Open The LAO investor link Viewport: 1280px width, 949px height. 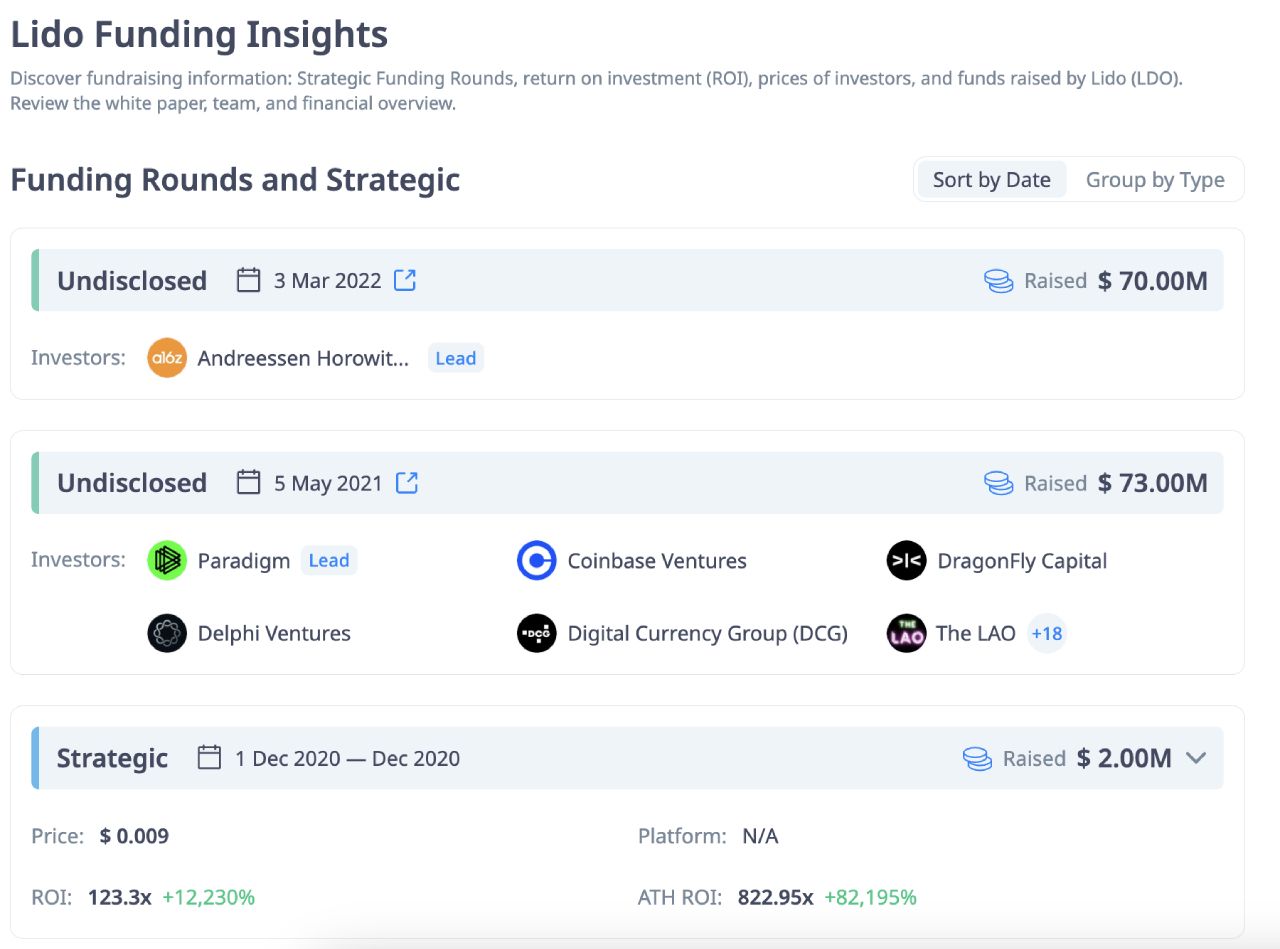click(x=975, y=633)
